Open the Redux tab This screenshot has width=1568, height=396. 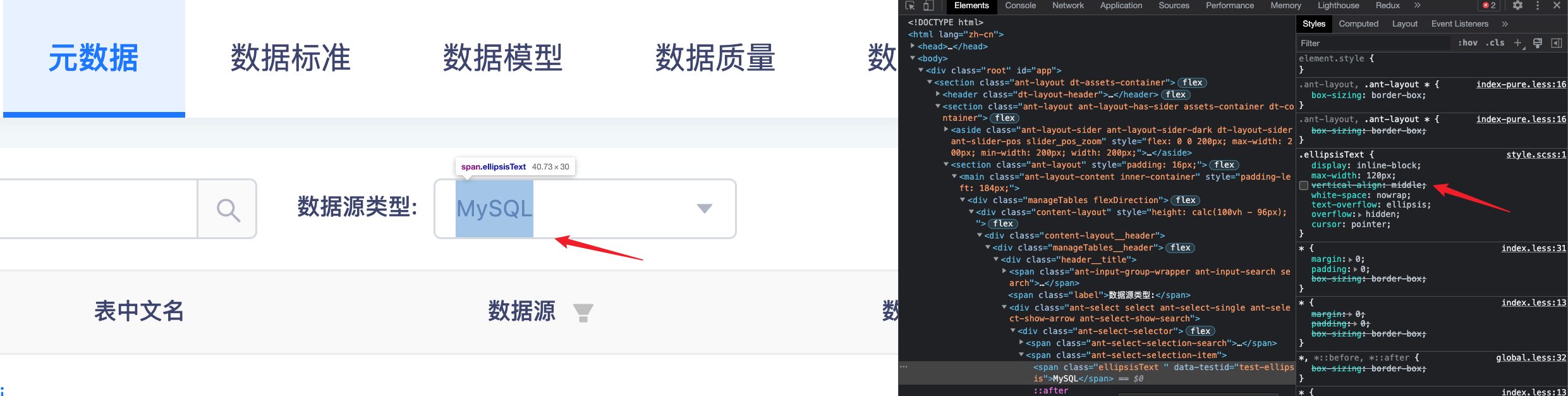(x=1388, y=6)
